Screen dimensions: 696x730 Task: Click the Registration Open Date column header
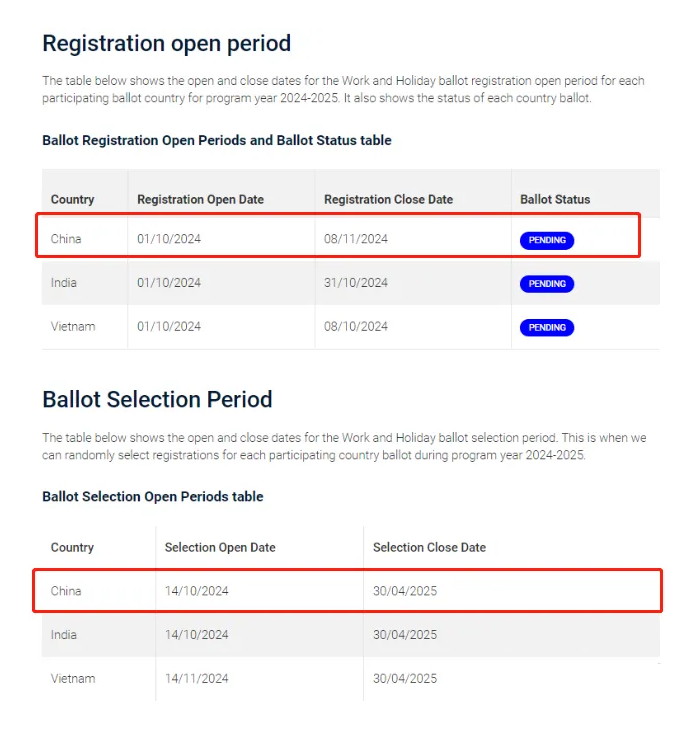(200, 199)
